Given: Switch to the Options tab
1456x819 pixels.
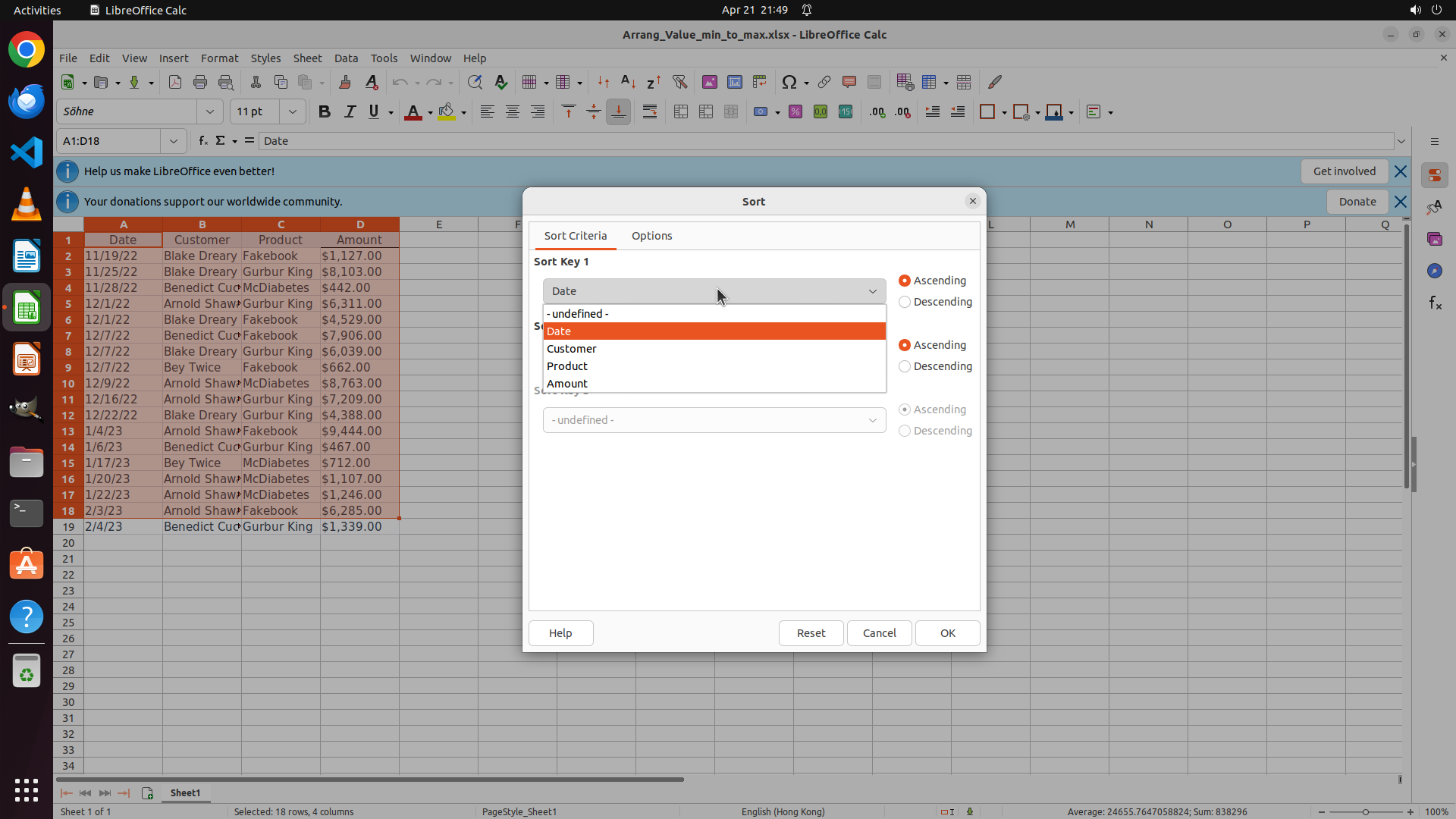Looking at the screenshot, I should tap(651, 236).
